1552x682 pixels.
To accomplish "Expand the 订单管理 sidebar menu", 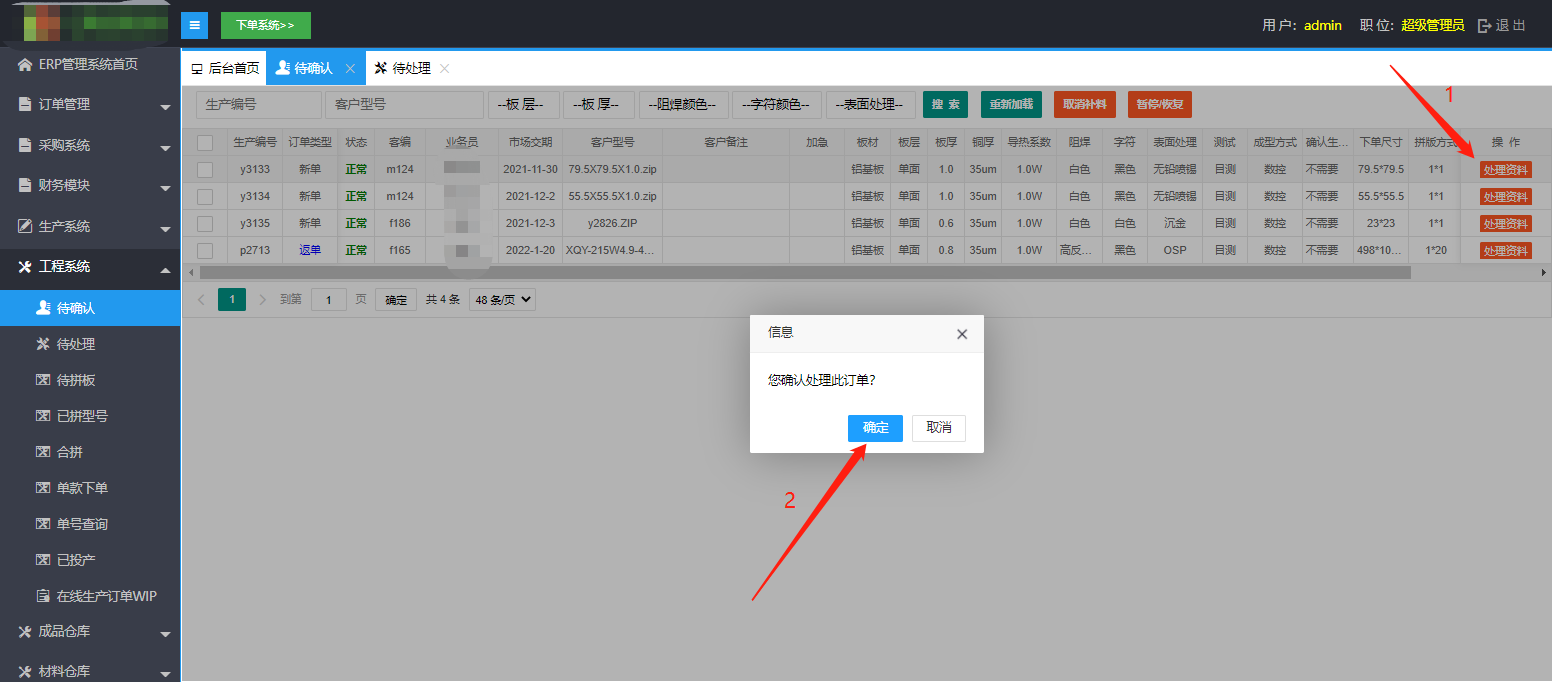I will pyautogui.click(x=90, y=105).
